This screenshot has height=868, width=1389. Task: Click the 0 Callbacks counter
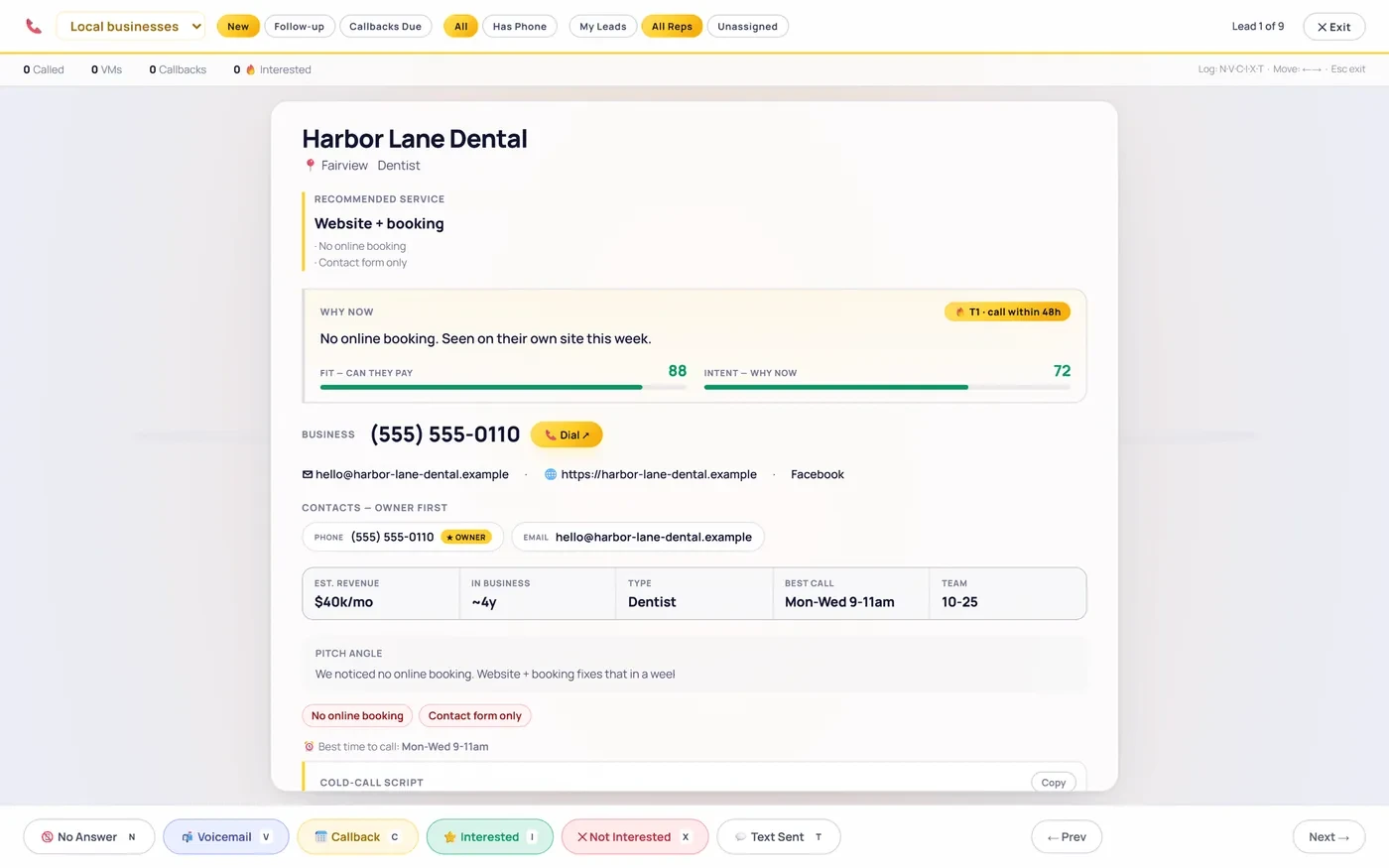click(x=178, y=69)
